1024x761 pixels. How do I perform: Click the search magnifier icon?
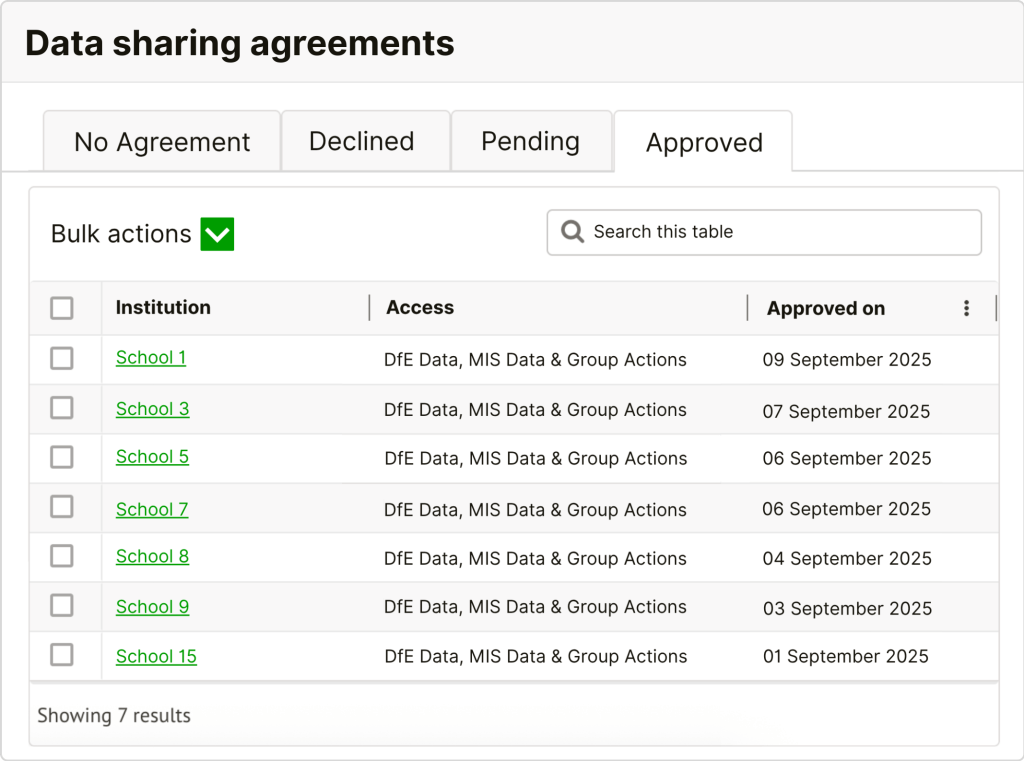point(572,231)
